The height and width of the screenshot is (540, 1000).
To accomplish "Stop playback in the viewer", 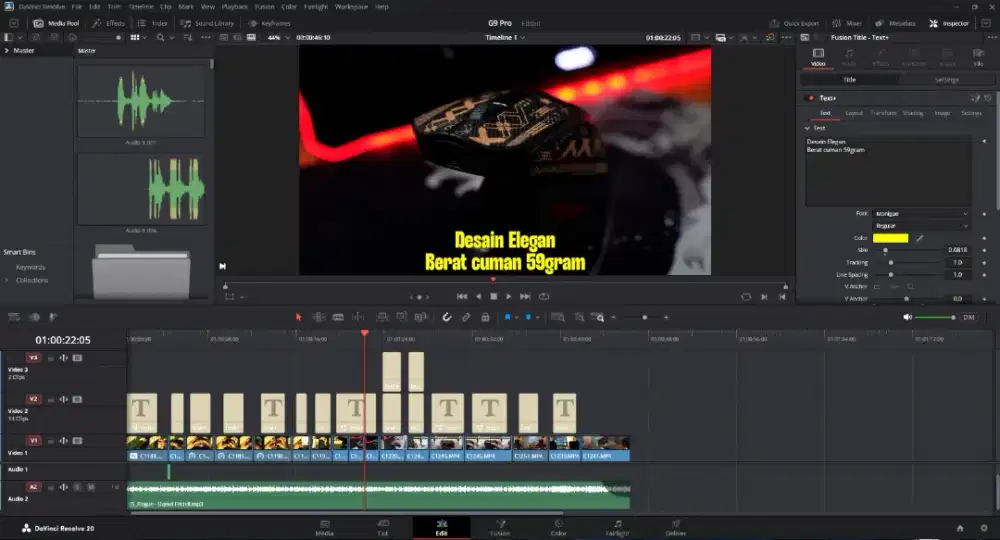I will click(x=493, y=296).
